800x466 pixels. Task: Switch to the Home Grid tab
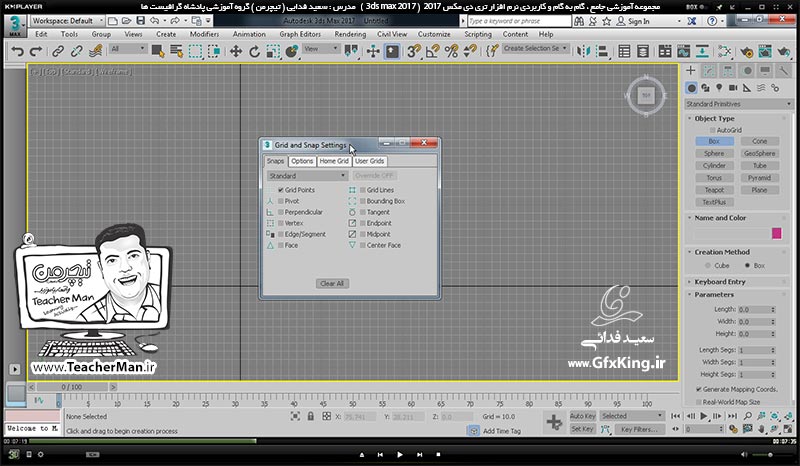[x=334, y=161]
